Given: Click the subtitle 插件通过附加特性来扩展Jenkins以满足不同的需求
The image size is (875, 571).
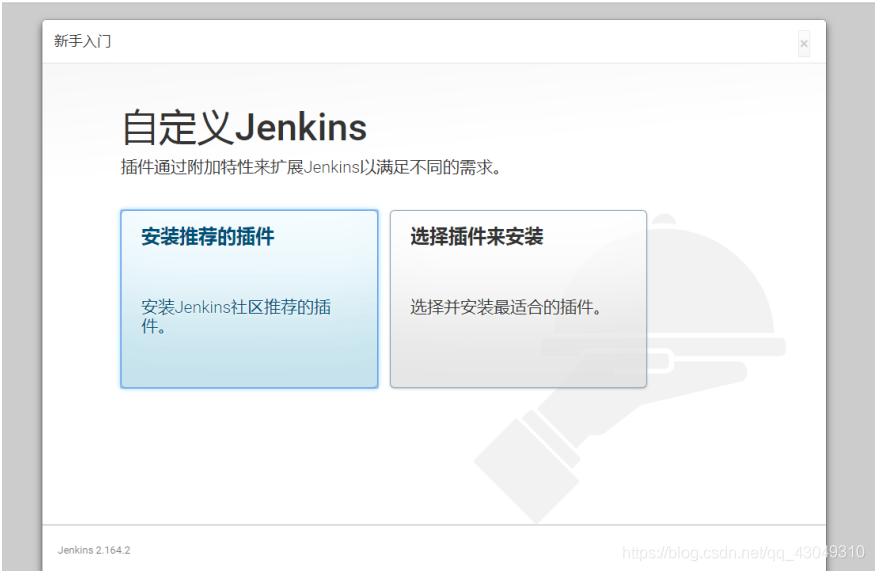Looking at the screenshot, I should coord(311,167).
